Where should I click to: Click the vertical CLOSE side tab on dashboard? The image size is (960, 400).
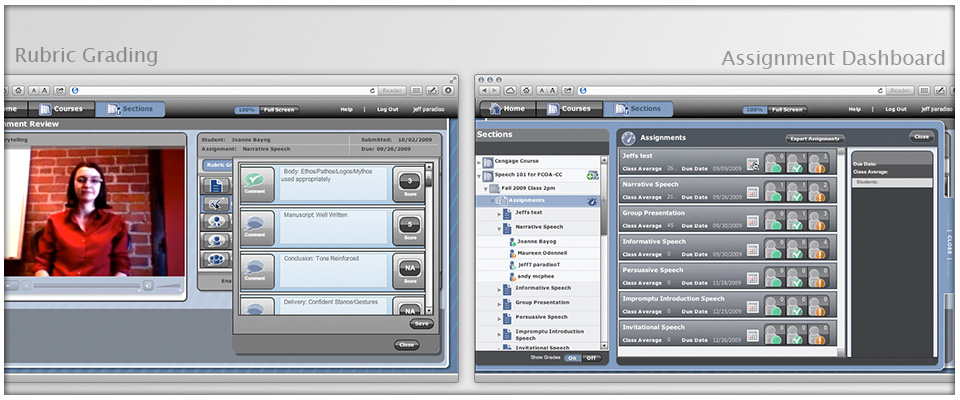(x=948, y=246)
